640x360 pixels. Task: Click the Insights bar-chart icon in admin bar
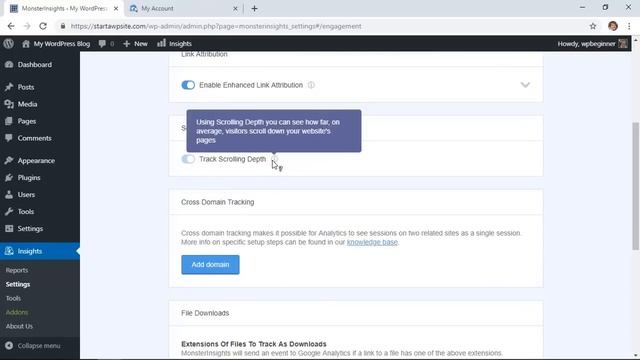[162, 43]
